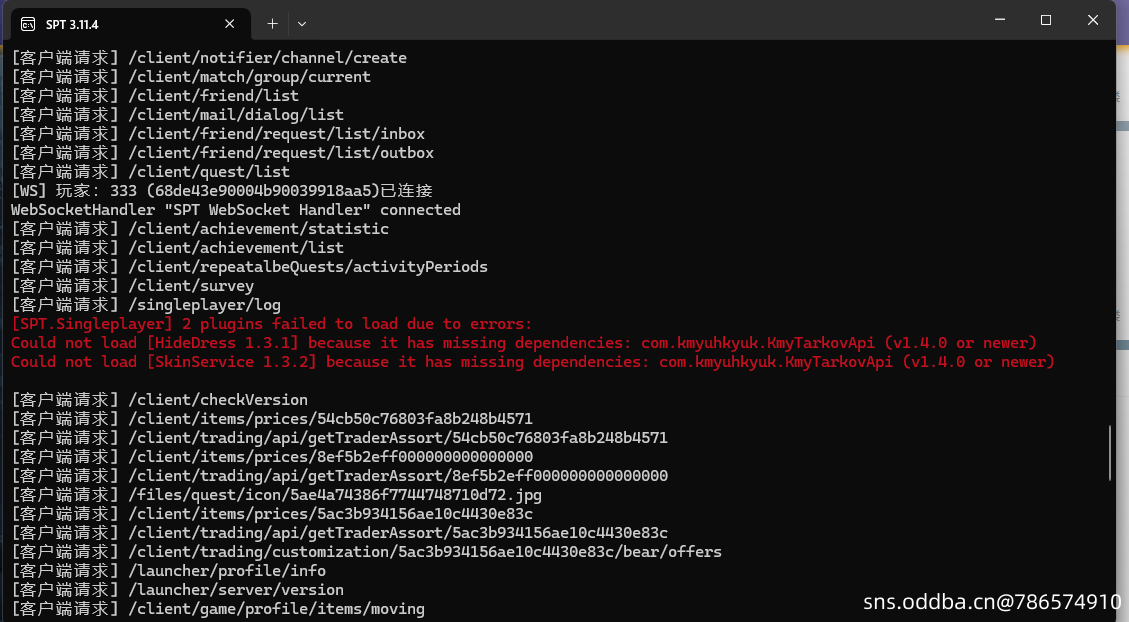Click the /client/game/profile/items/moving line

[x=275, y=609]
